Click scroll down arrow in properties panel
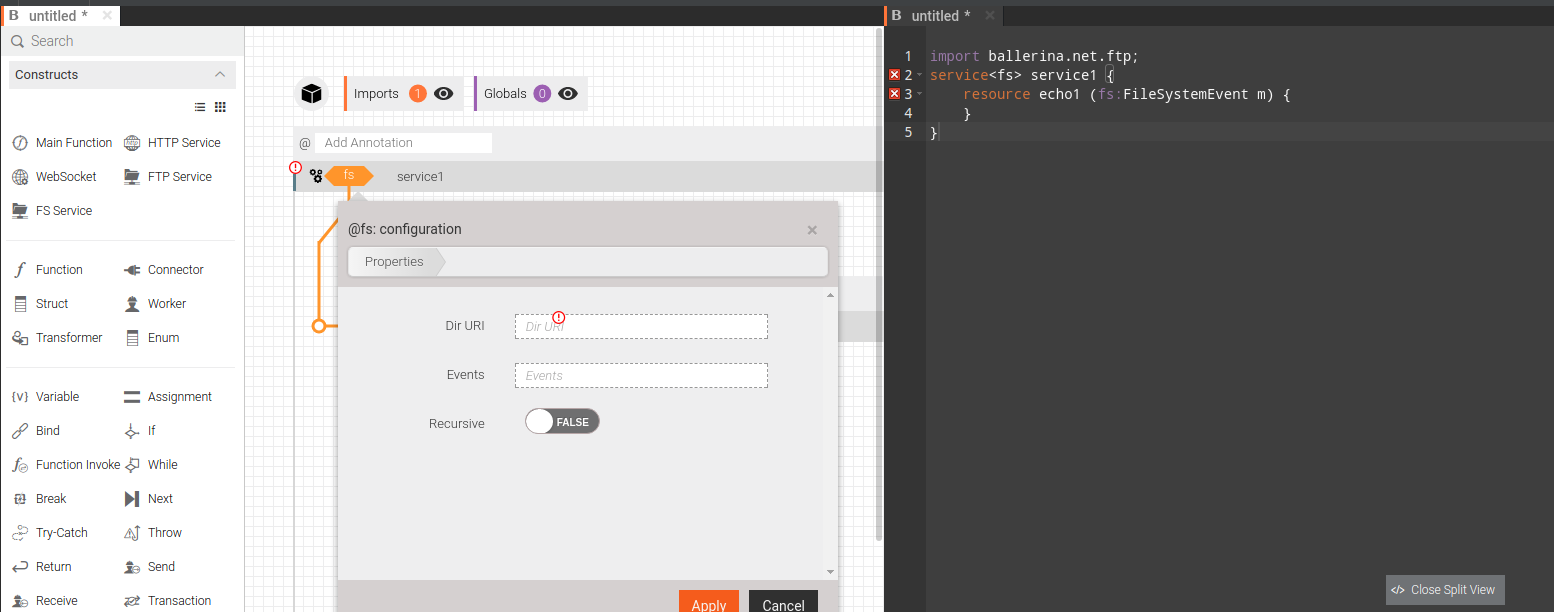This screenshot has width=1554, height=612. (x=831, y=572)
